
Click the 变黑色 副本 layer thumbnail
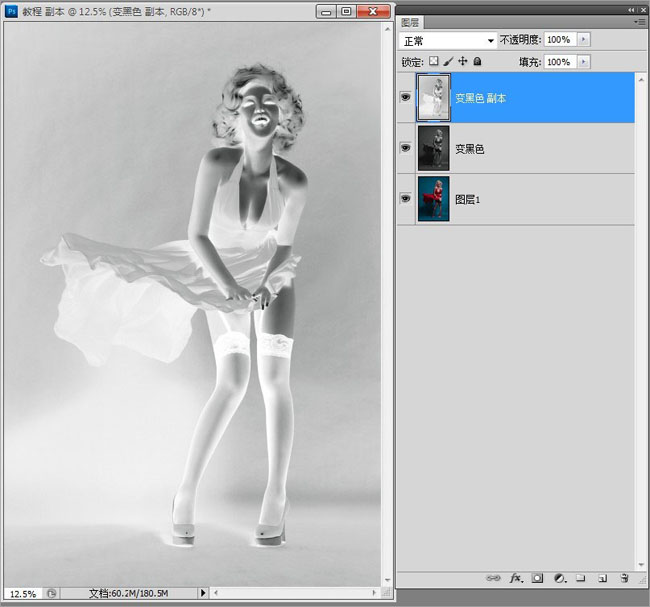click(x=434, y=97)
